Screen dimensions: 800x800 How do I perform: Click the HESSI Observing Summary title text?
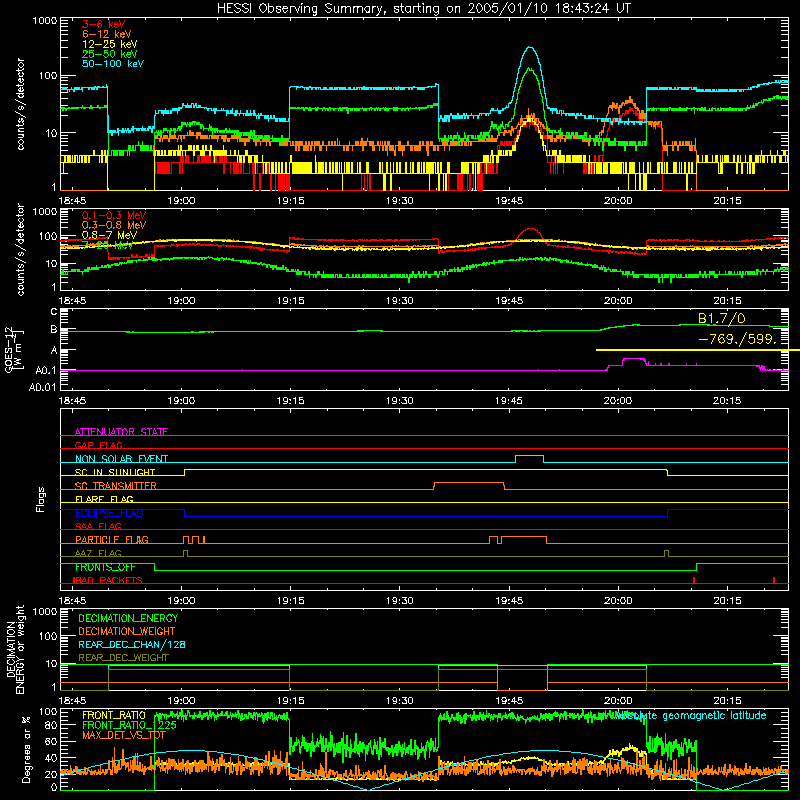coord(423,9)
